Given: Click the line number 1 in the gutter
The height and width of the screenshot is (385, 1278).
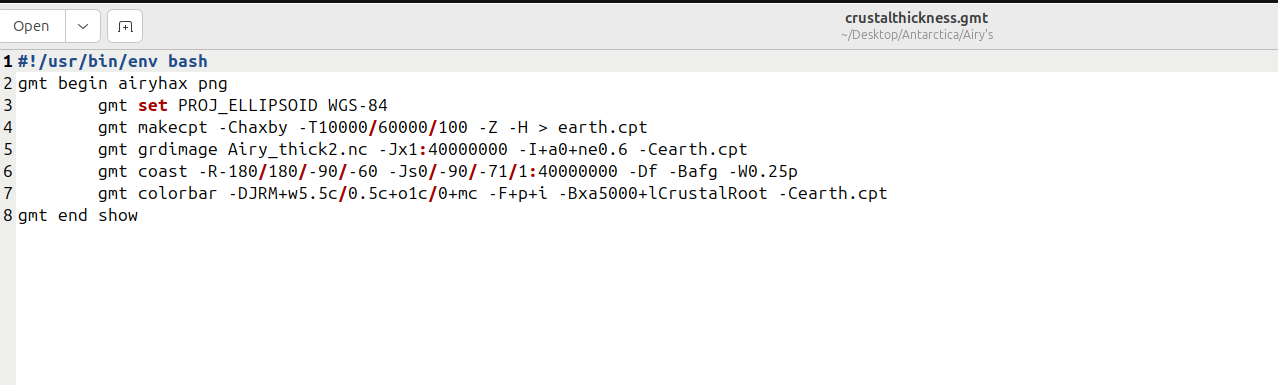Looking at the screenshot, I should point(7,62).
